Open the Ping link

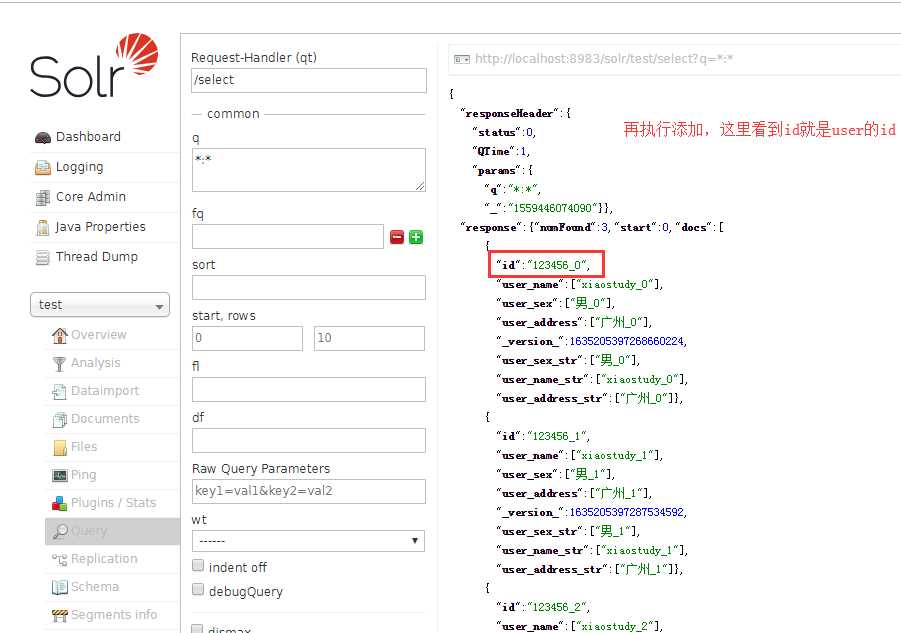click(x=83, y=475)
